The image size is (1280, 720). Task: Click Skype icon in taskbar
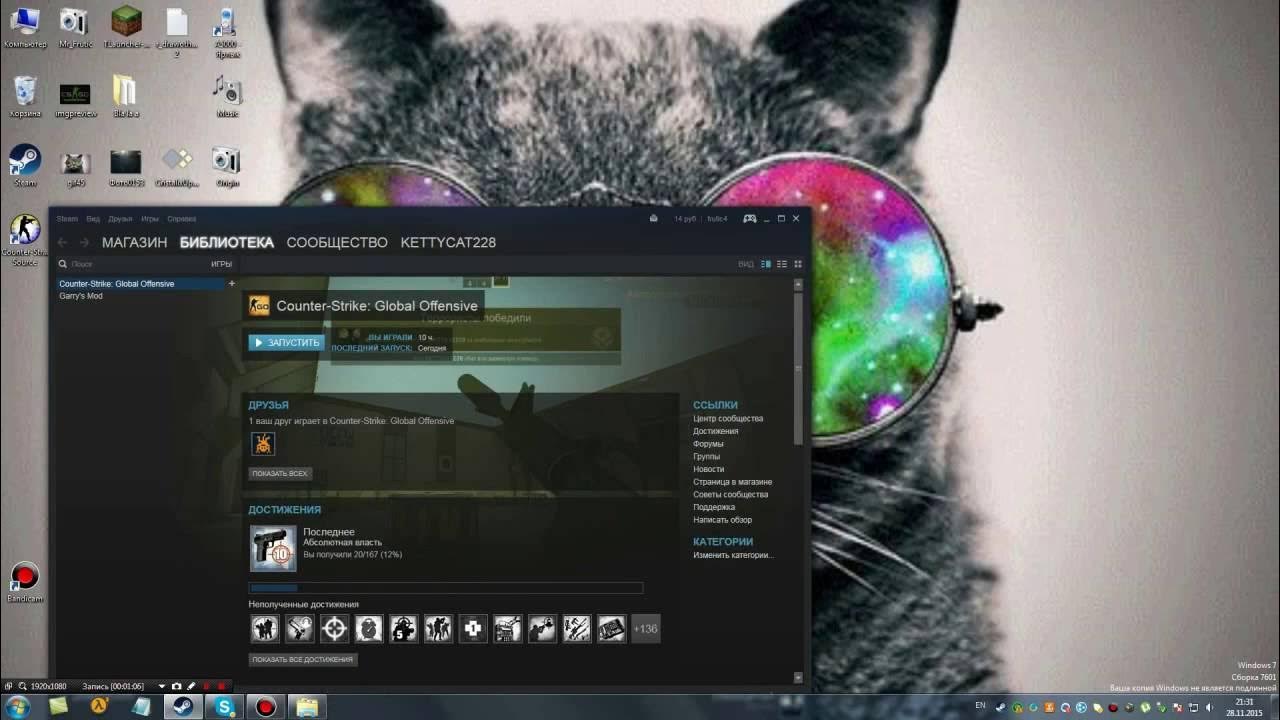click(224, 707)
